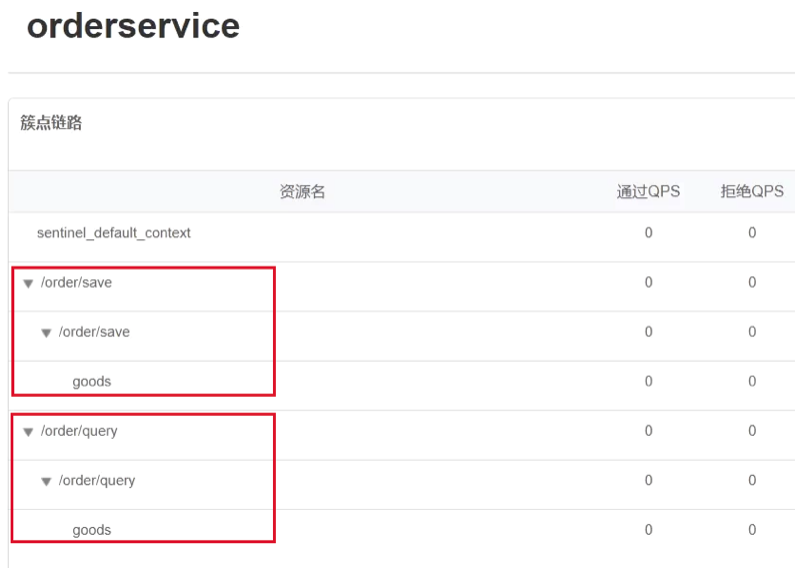Select the top-level /order/query resource name
Viewport: 795px width, 578px height.
pyautogui.click(x=79, y=431)
